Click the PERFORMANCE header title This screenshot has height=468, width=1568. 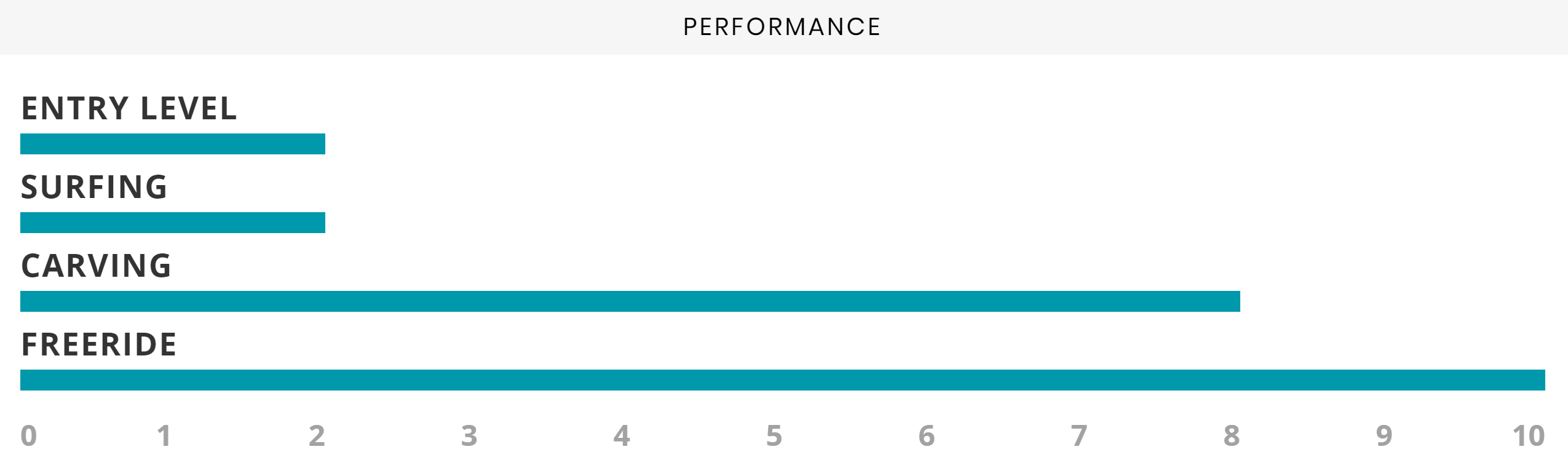tap(782, 27)
